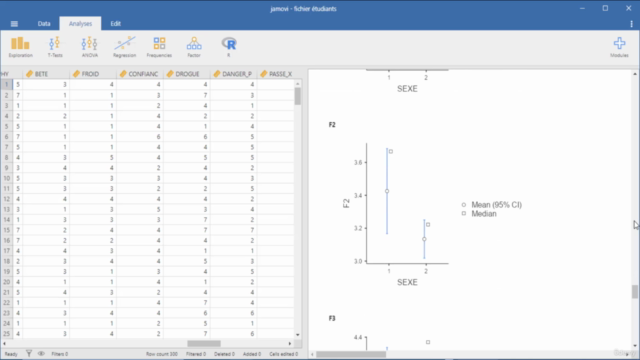The image size is (640, 360).
Task: Switch to the Data tab
Action: (x=44, y=24)
